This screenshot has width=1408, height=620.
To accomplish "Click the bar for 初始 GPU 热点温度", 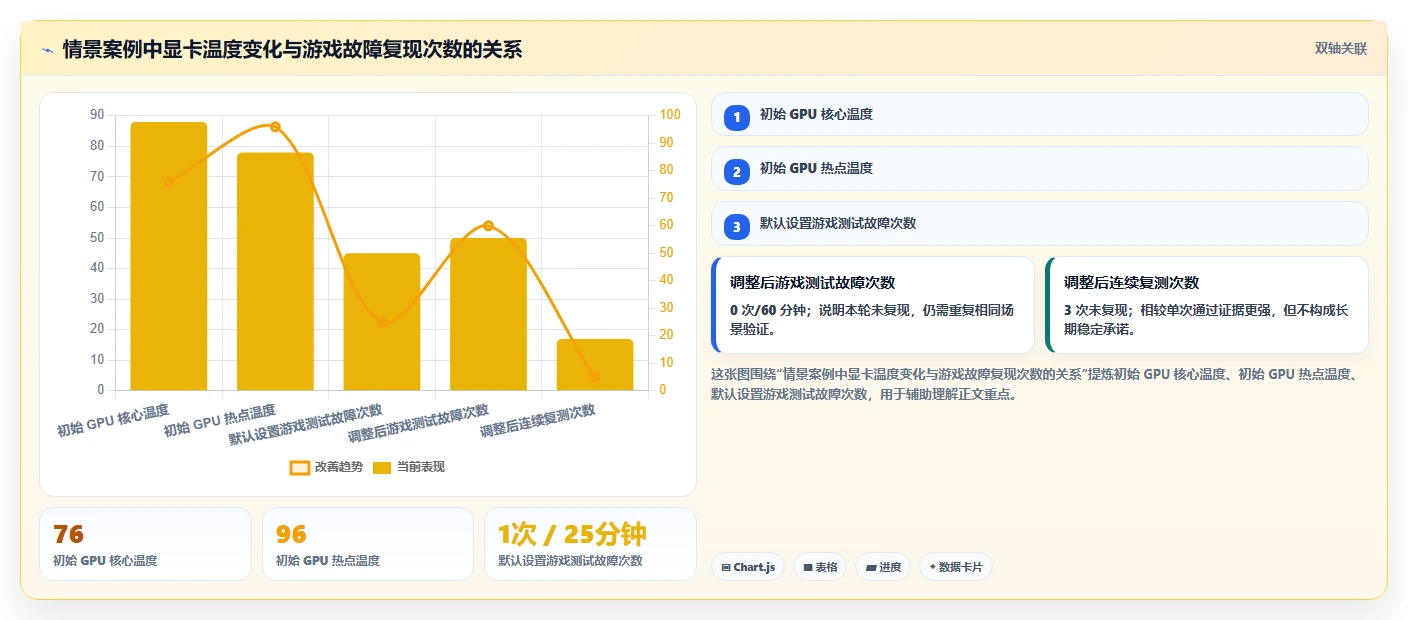I will 275,271.
